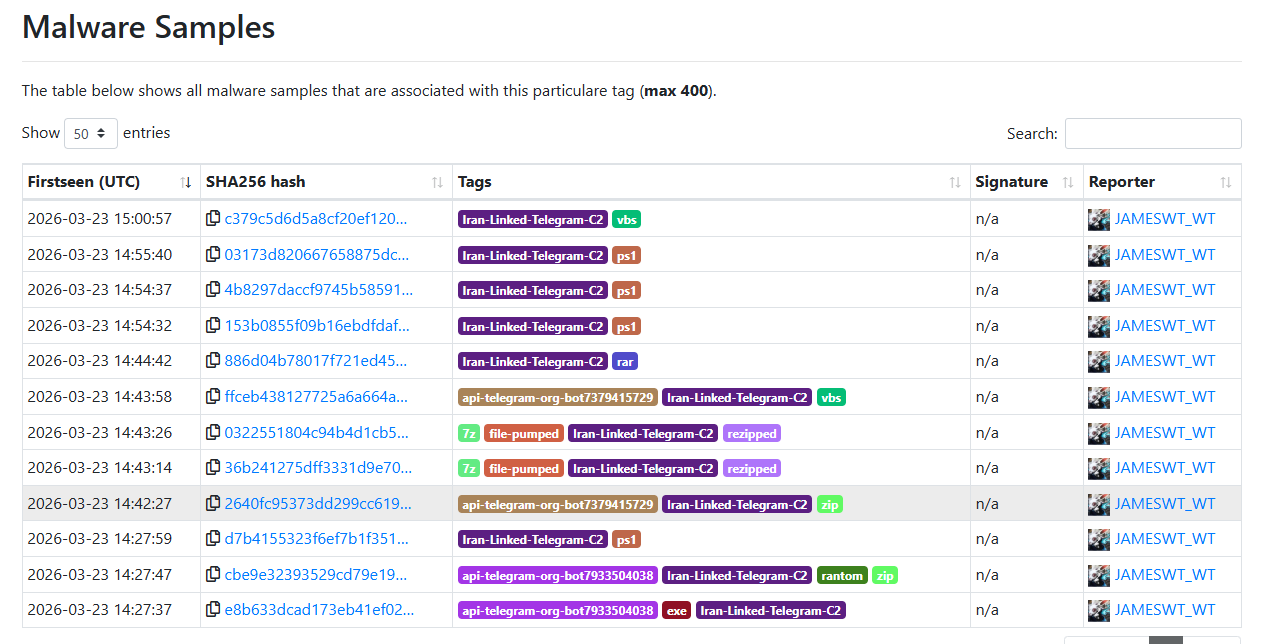The height and width of the screenshot is (644, 1286).
Task: Click api-telegram-org-bot7379415729 tag in 14:43:58 row
Action: 558,397
